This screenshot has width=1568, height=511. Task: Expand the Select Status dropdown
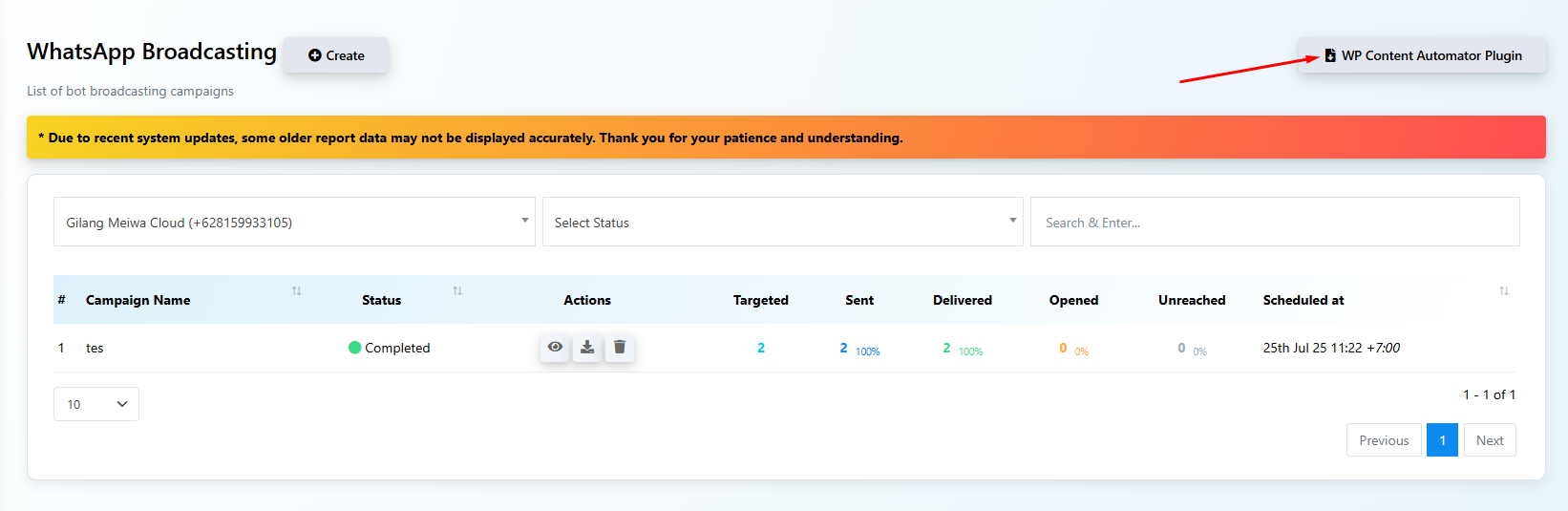pos(783,222)
